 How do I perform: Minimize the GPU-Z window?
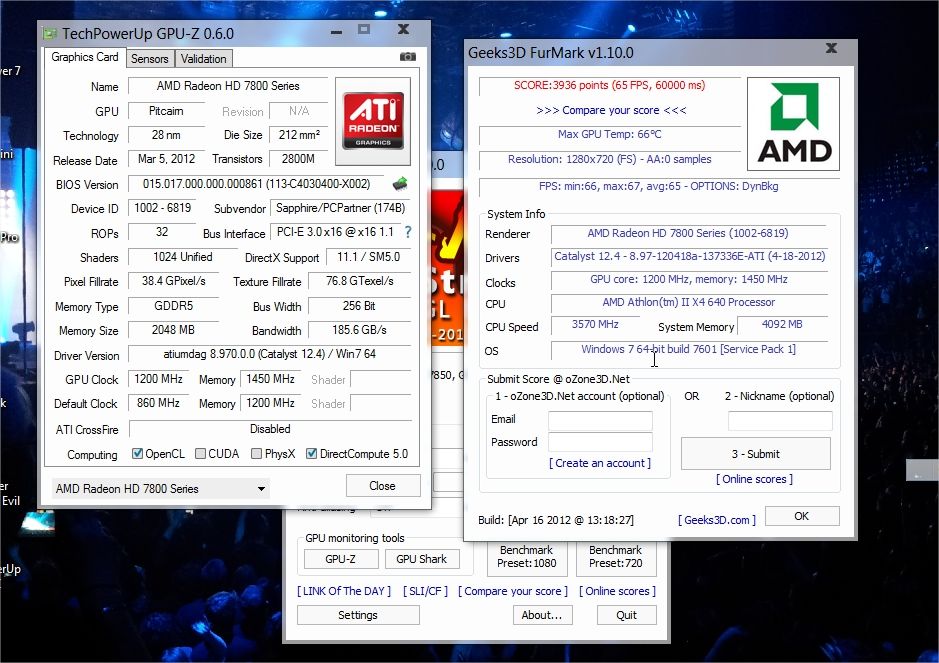337,32
